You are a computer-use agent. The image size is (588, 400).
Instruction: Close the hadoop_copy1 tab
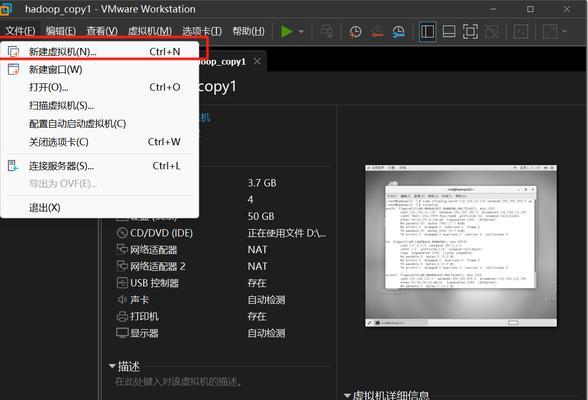[x=257, y=61]
